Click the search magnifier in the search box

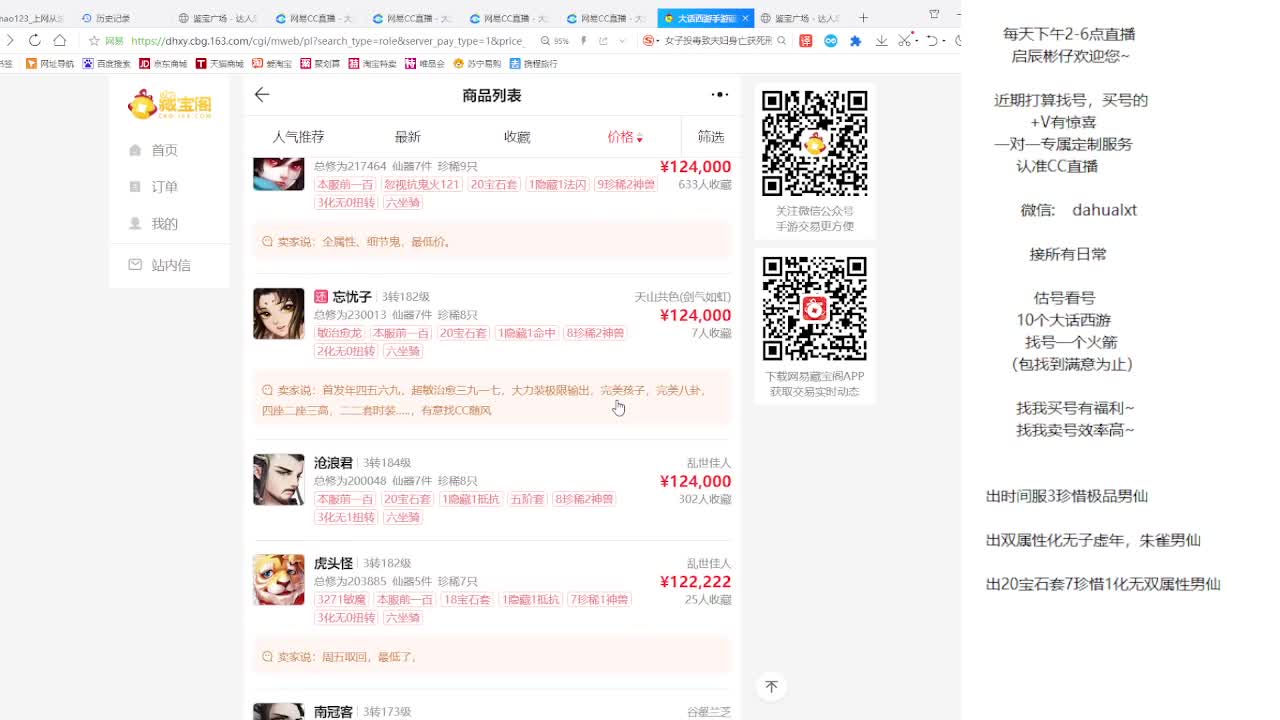point(781,41)
